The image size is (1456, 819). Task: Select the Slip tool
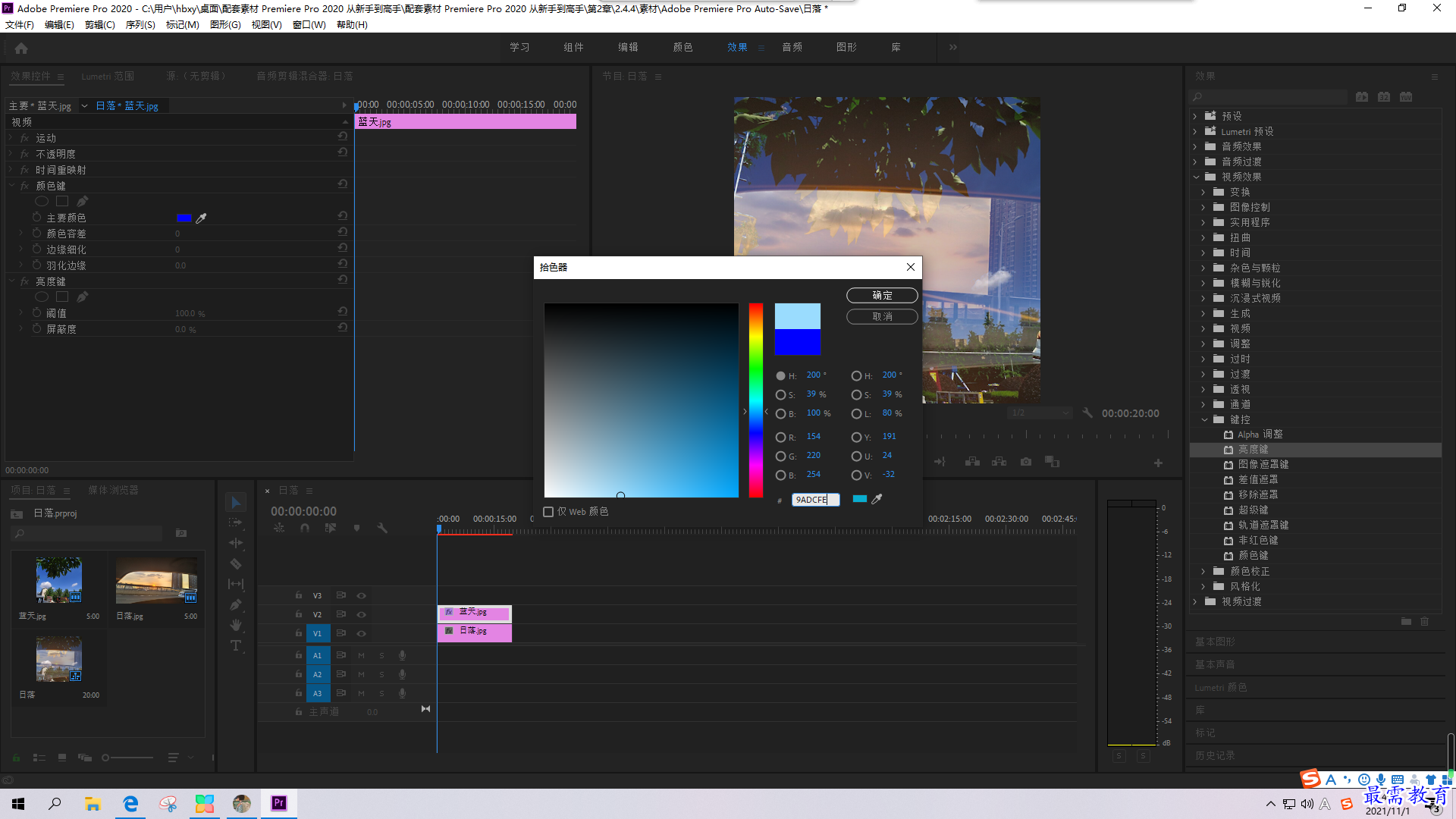pos(235,584)
